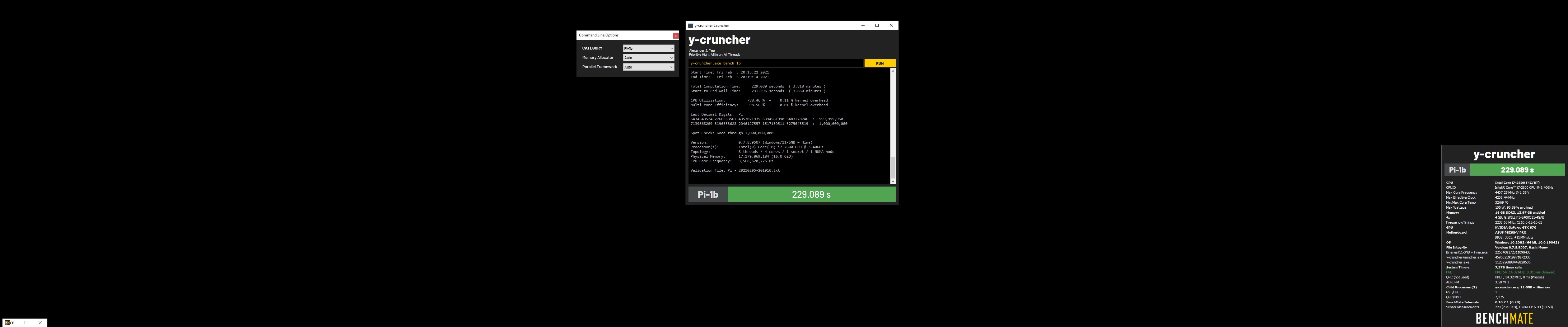The width and height of the screenshot is (1568, 327).
Task: Close the y-cruncher Launcher window
Action: 891,26
